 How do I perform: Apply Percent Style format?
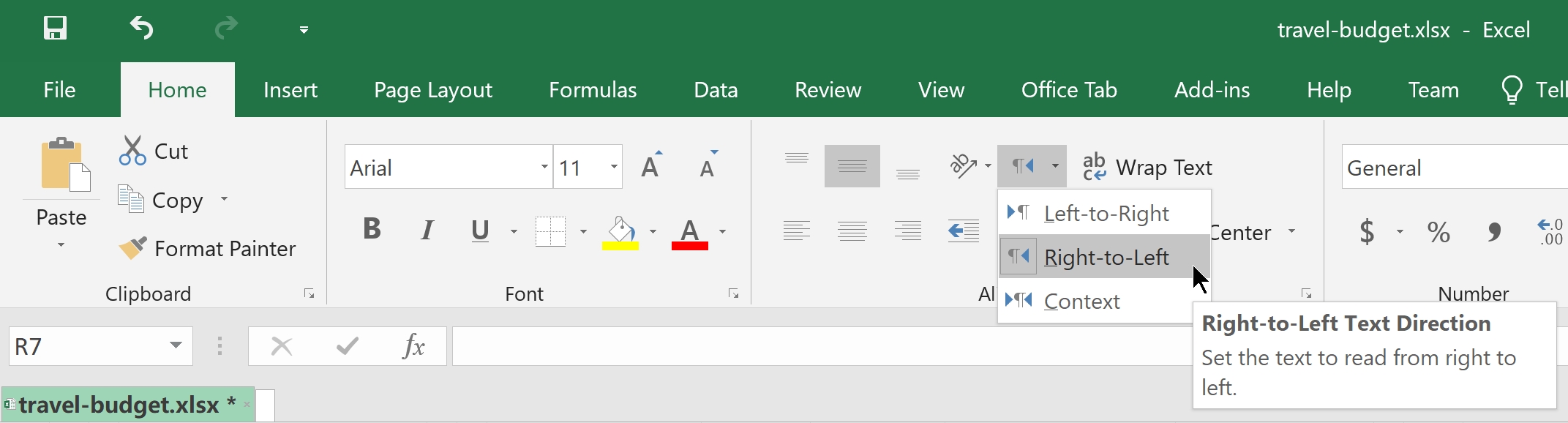tap(1438, 232)
